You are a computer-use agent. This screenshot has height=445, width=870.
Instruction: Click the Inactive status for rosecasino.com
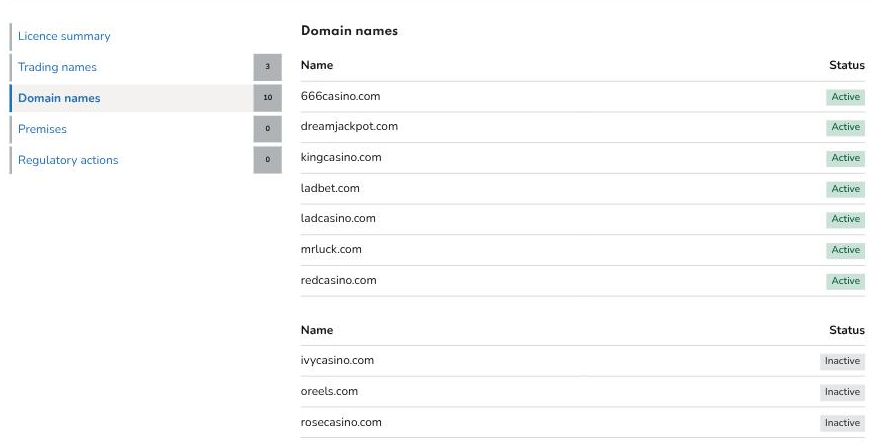point(842,423)
